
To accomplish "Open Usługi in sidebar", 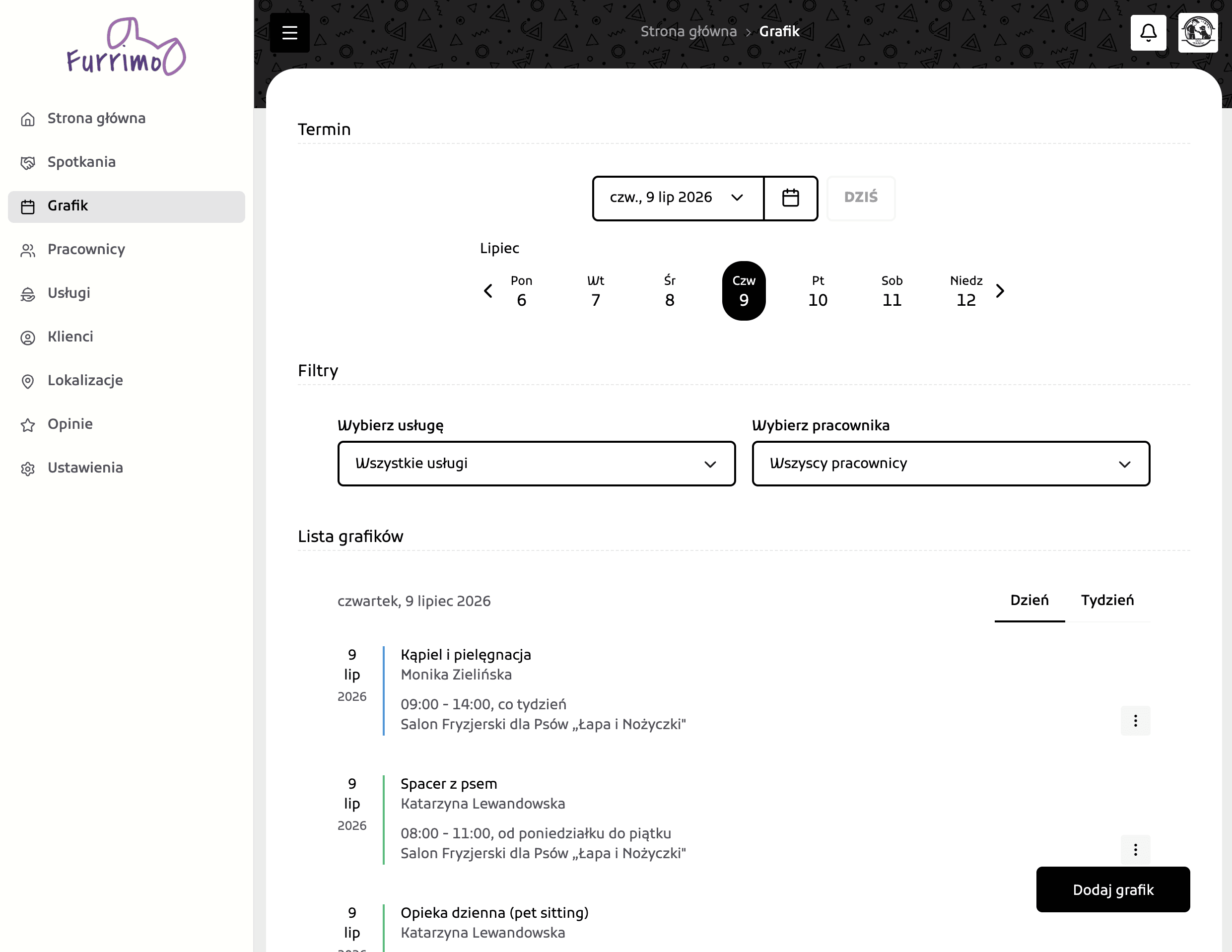I will point(127,294).
